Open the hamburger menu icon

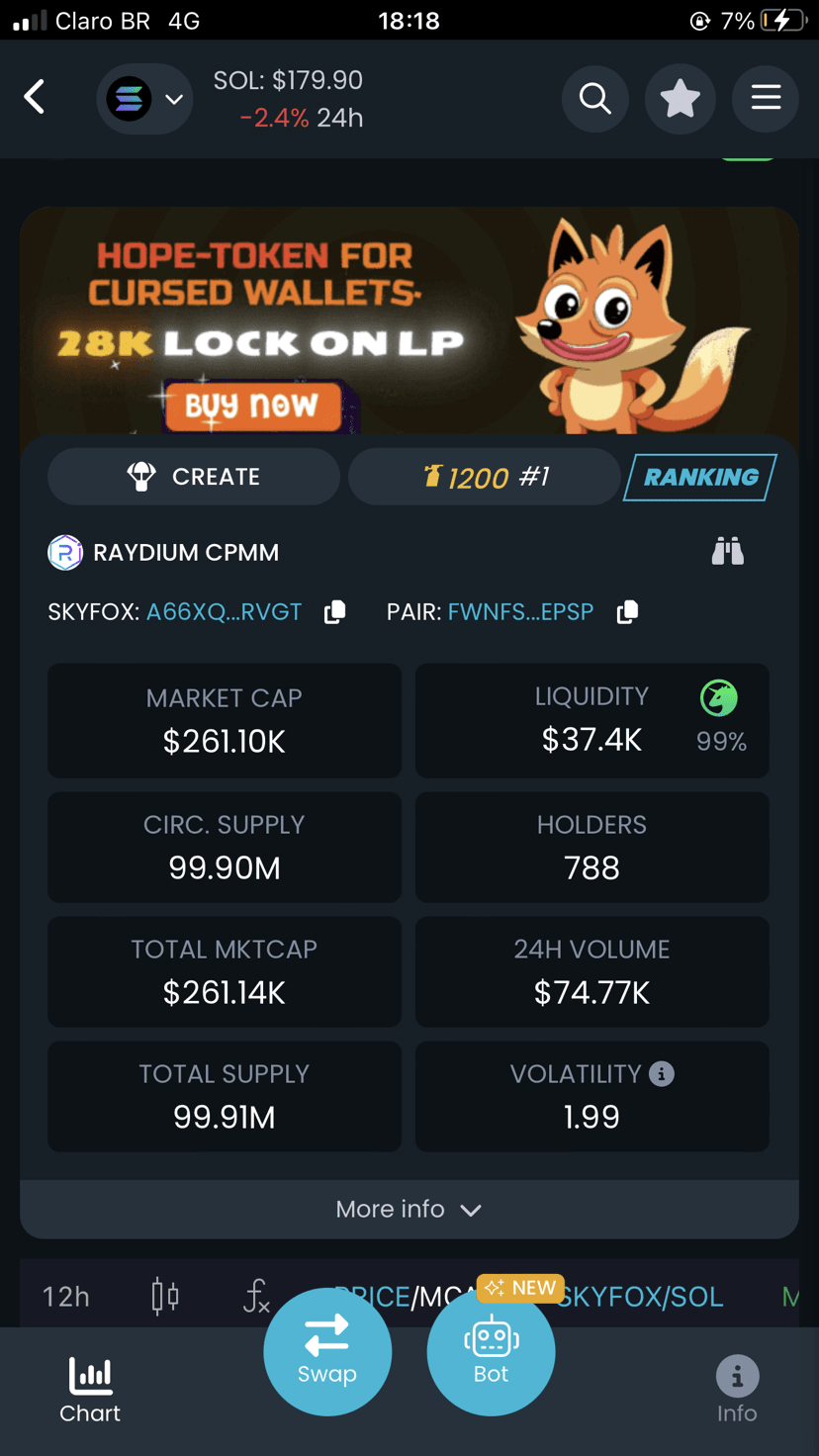766,98
